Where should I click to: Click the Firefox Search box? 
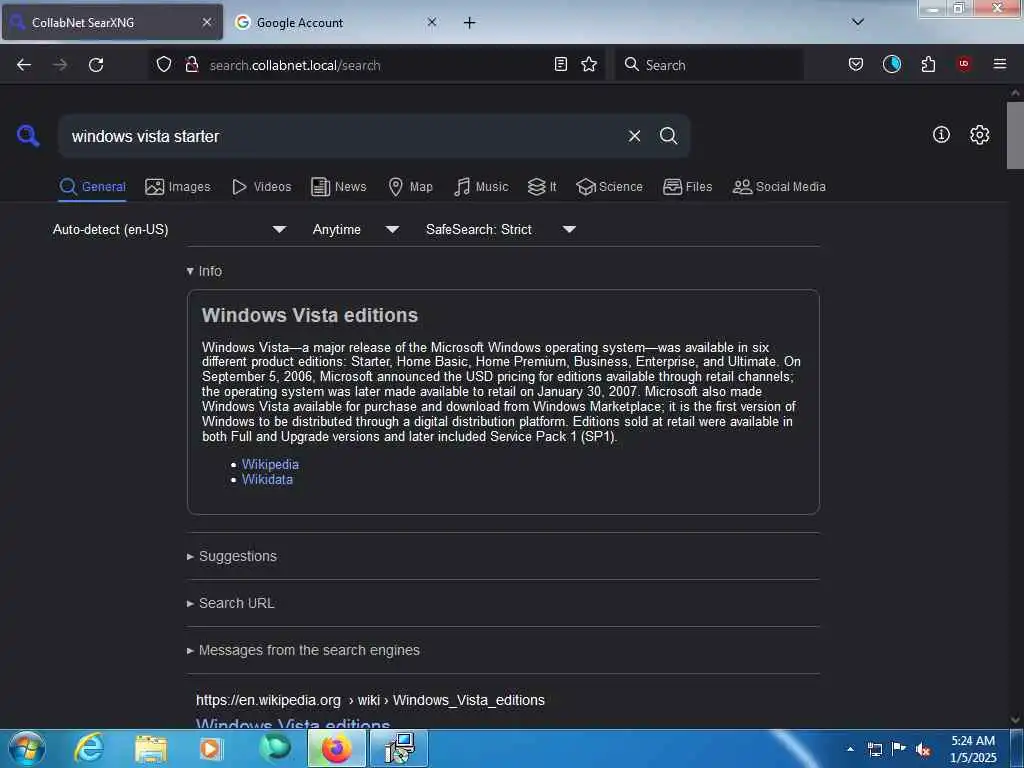(709, 65)
